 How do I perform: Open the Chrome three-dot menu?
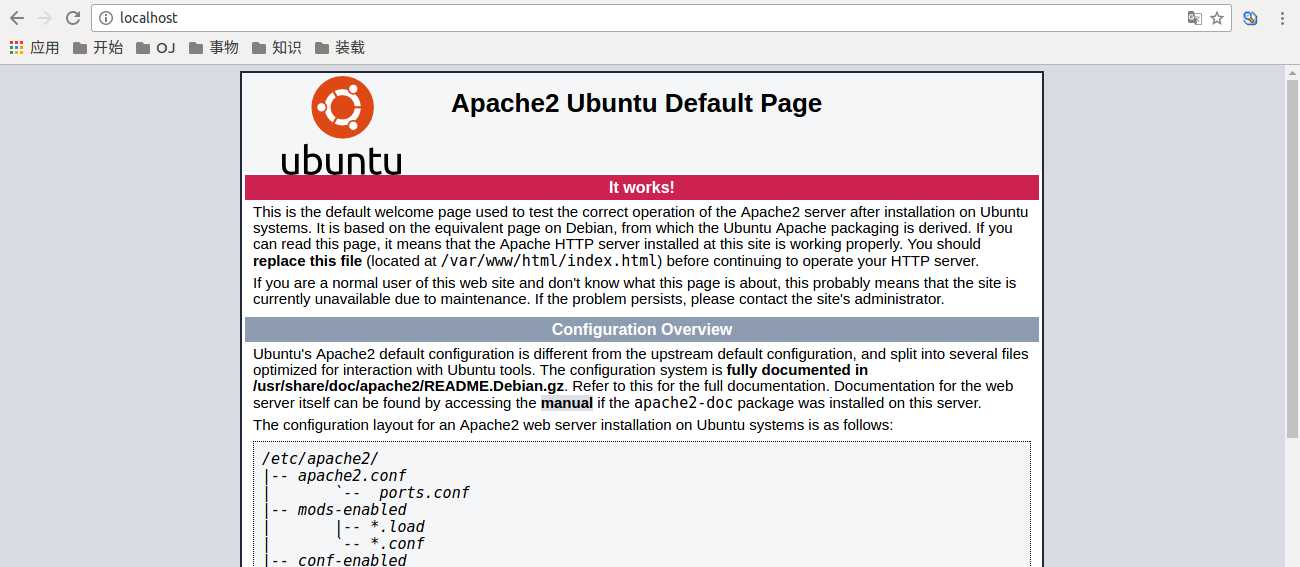1282,18
